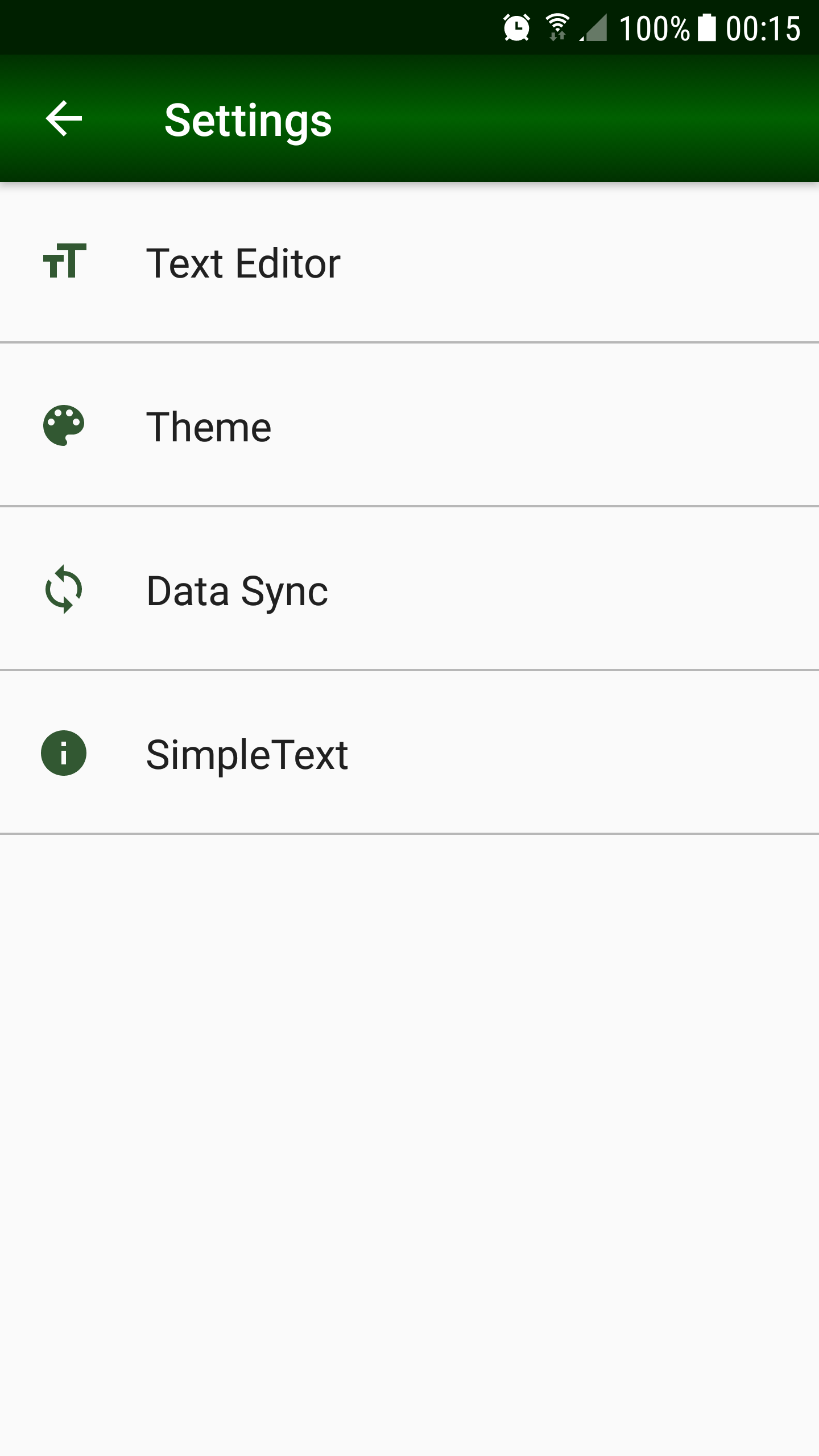819x1456 pixels.
Task: Tap the 00:15 clock in status bar
Action: click(763, 28)
